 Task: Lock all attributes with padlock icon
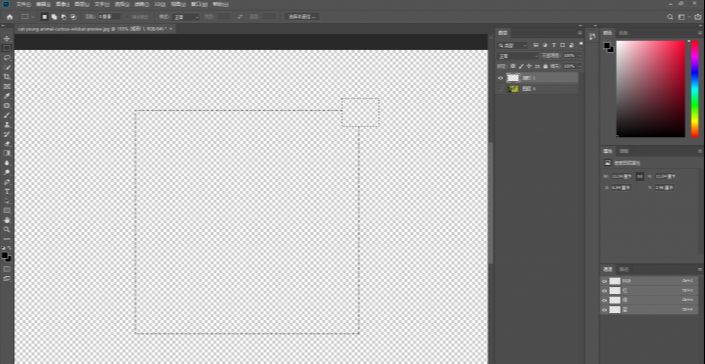coord(545,66)
